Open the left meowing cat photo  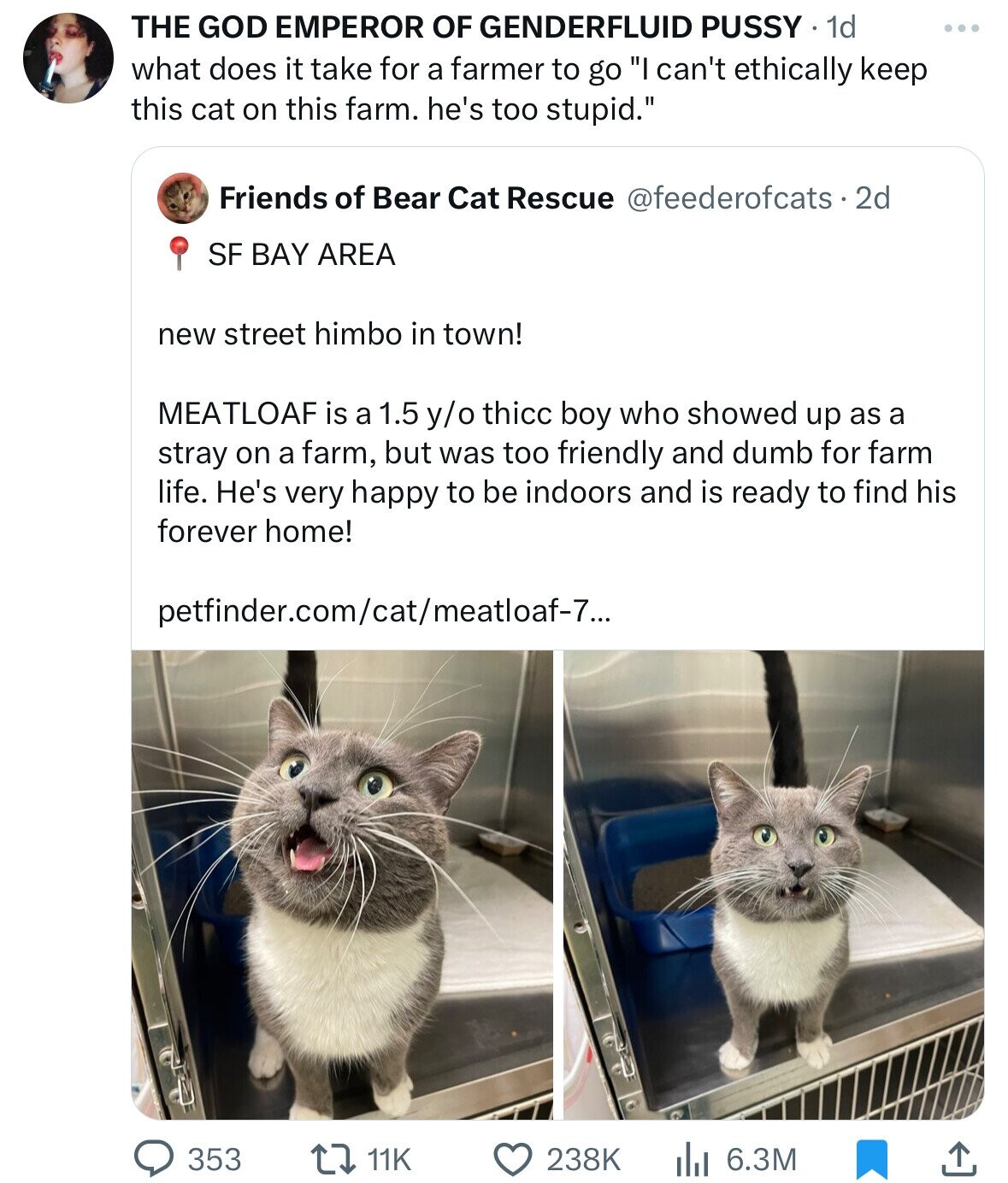(342, 885)
